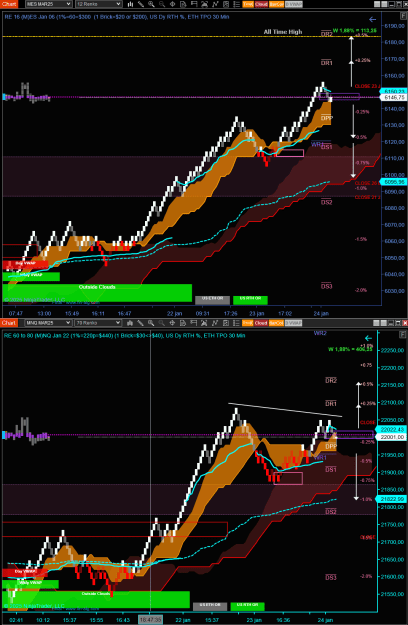Open the bar type icon in MES toolbar
Image resolution: width=408 pixels, height=625 pixels.
[130, 4]
